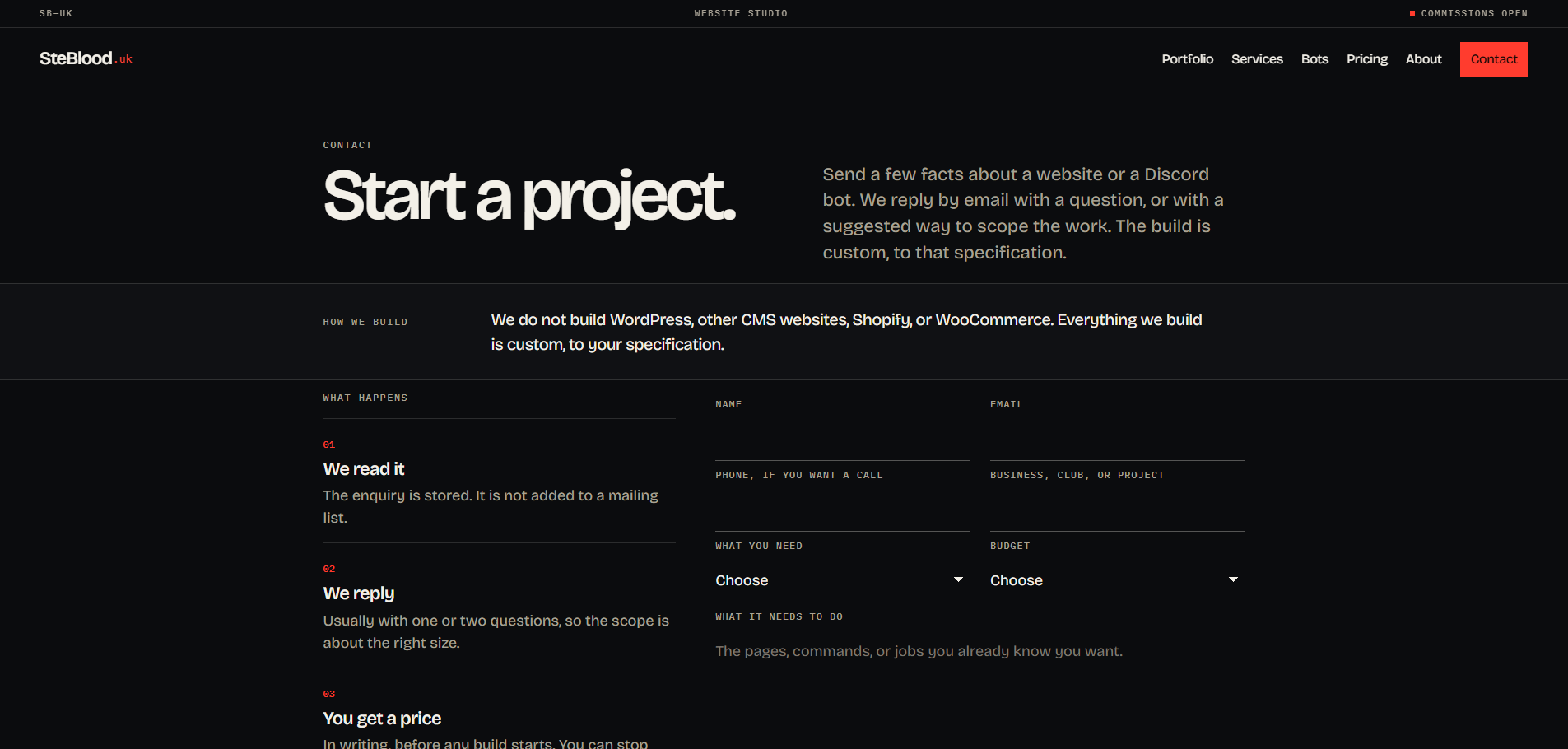
Task: Click the 'We read it' step heading
Action: pos(364,469)
